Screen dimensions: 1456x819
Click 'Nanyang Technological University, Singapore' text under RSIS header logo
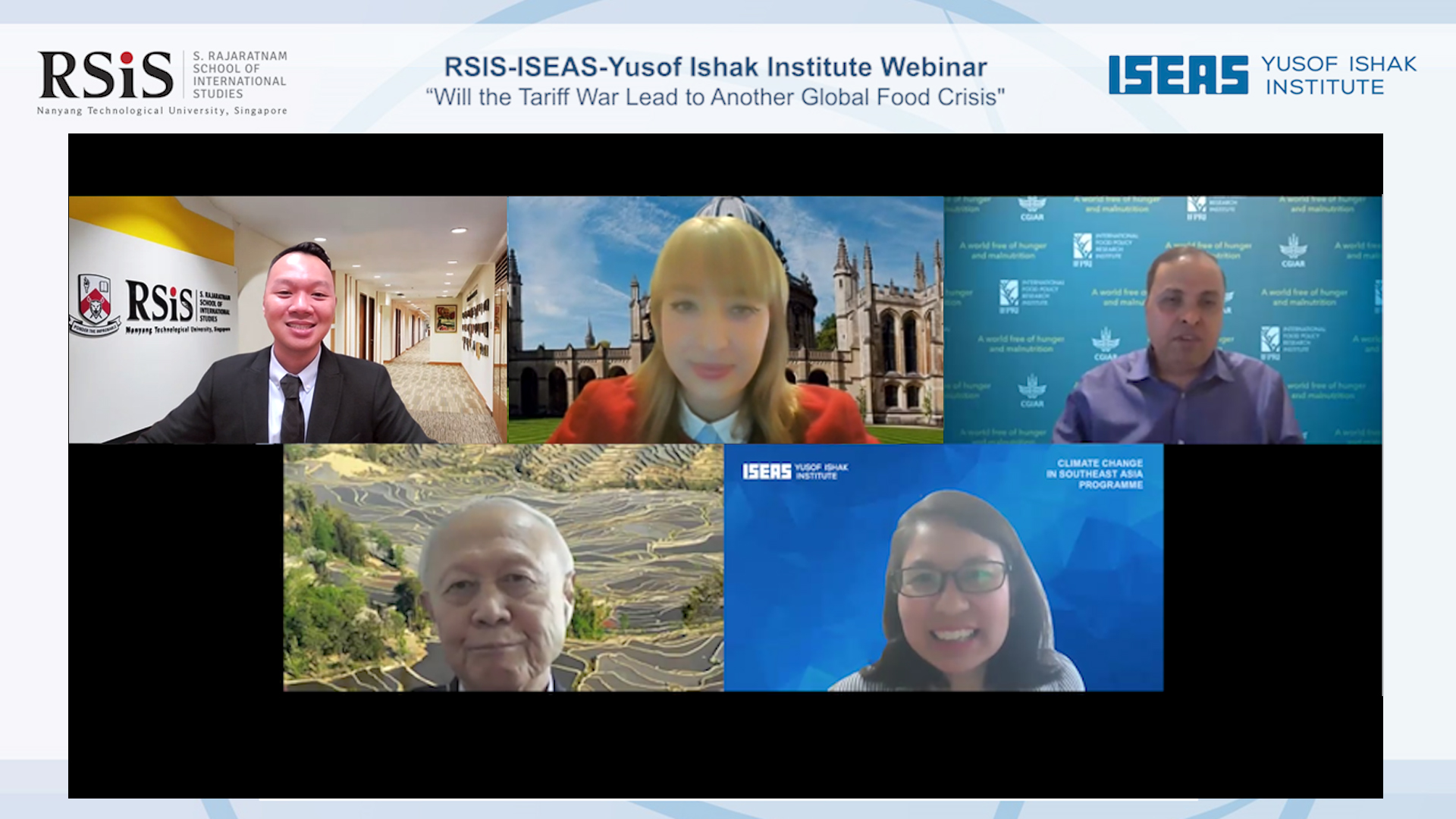pyautogui.click(x=162, y=111)
